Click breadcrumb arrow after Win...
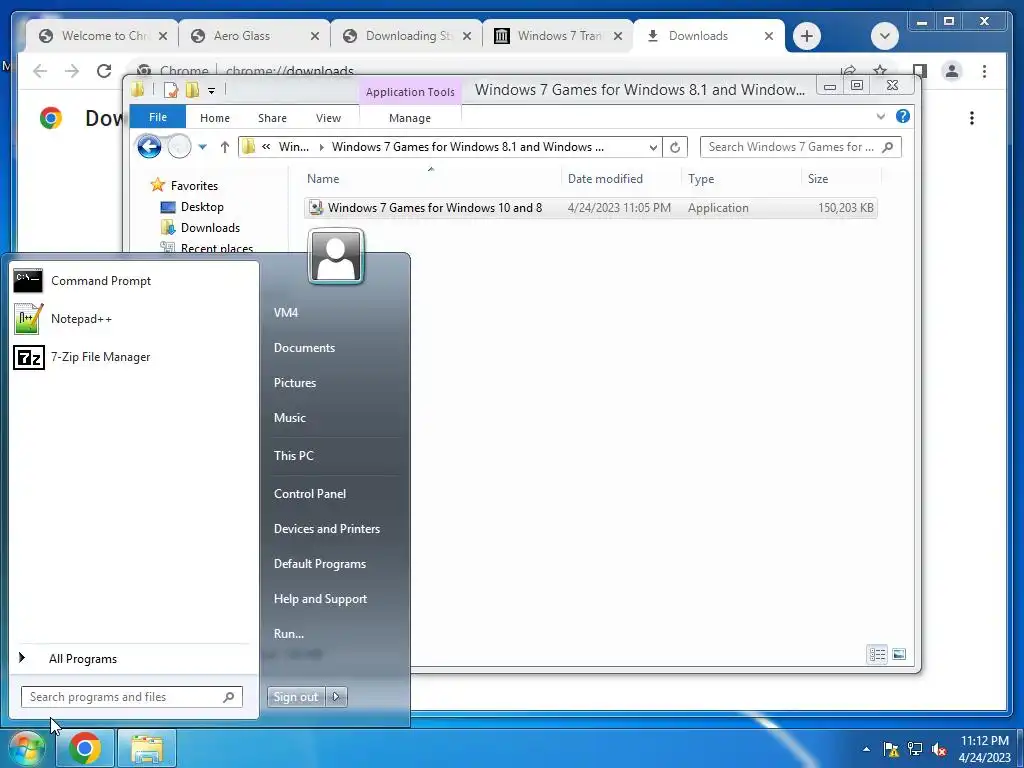Viewport: 1024px width, 768px height. (x=321, y=147)
